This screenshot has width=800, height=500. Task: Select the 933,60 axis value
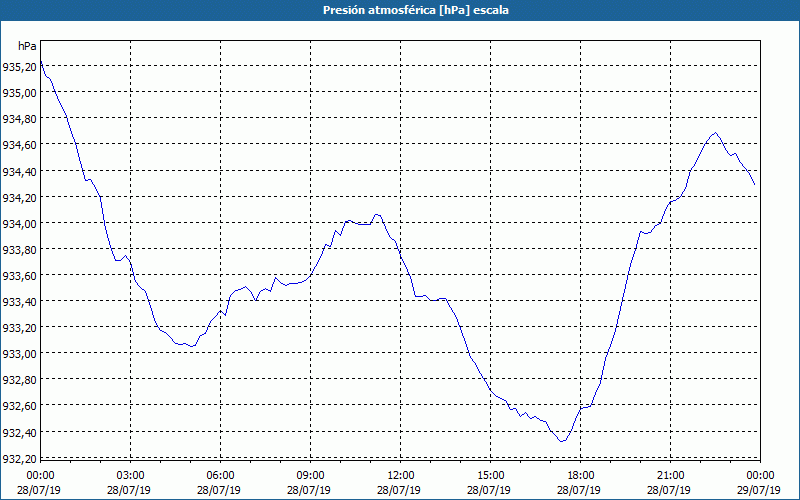(19, 275)
